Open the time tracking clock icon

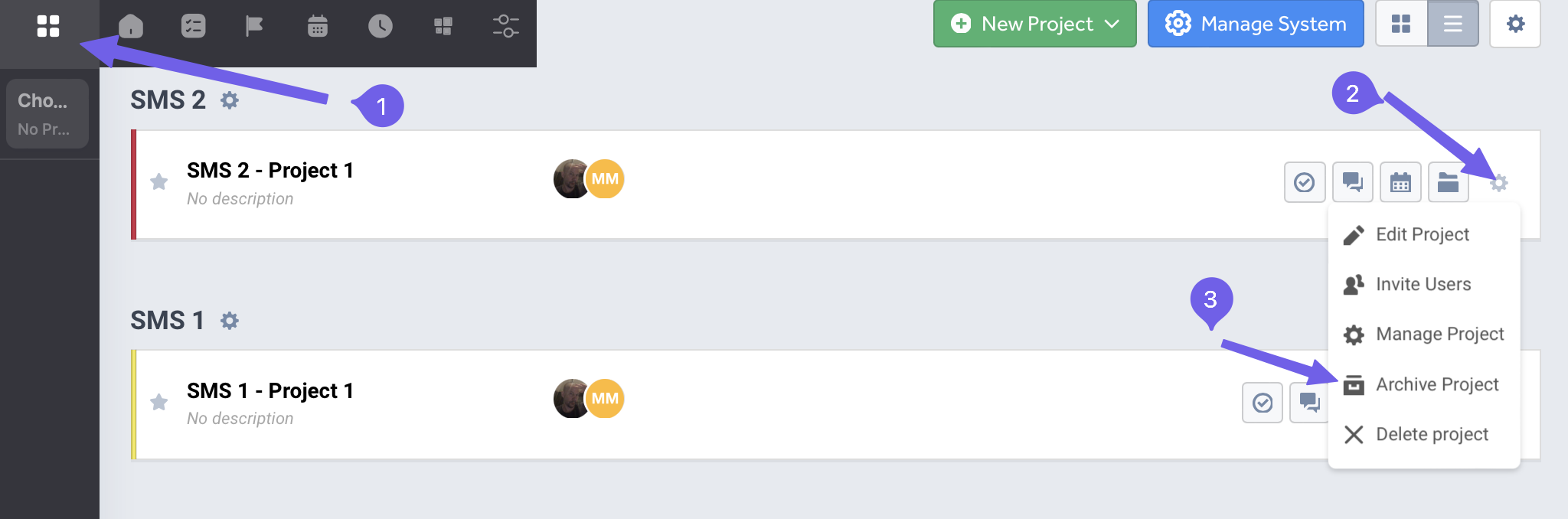[x=380, y=26]
